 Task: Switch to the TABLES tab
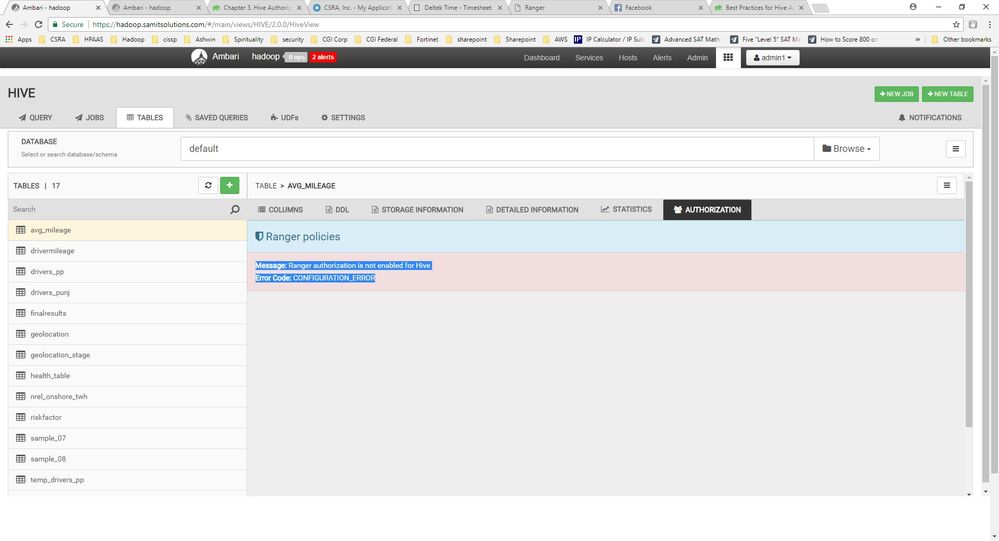145,118
